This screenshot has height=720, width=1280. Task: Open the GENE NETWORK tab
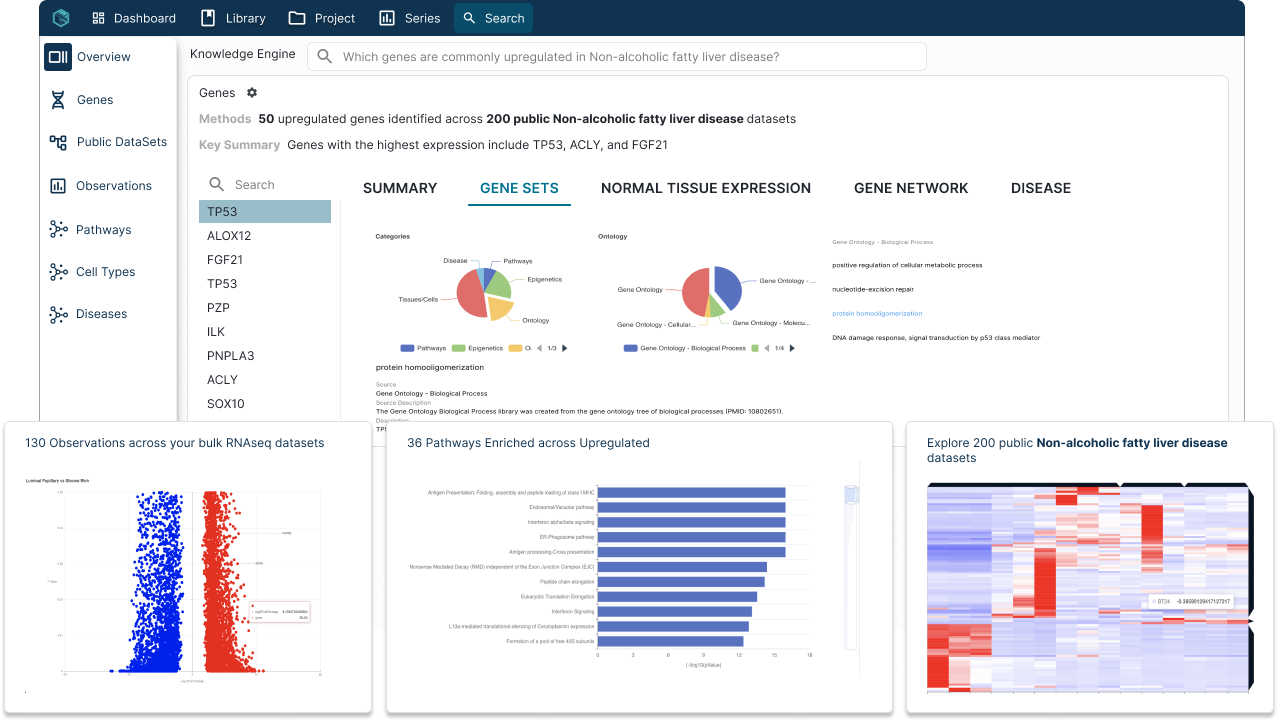point(911,188)
